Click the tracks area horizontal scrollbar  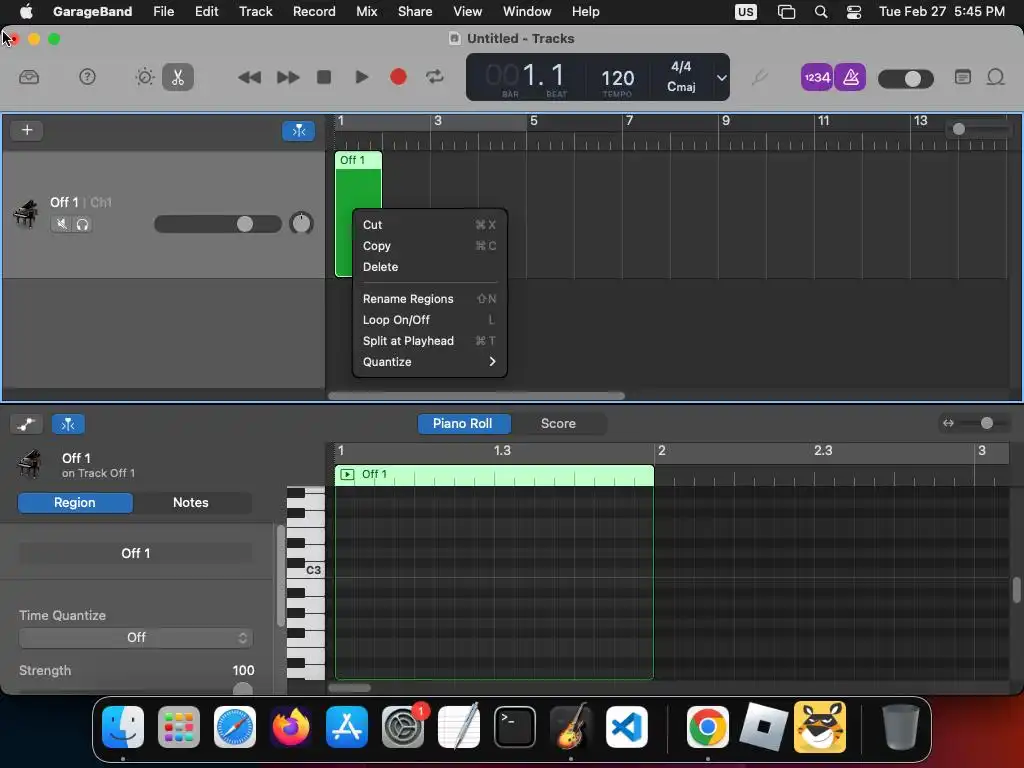[476, 396]
